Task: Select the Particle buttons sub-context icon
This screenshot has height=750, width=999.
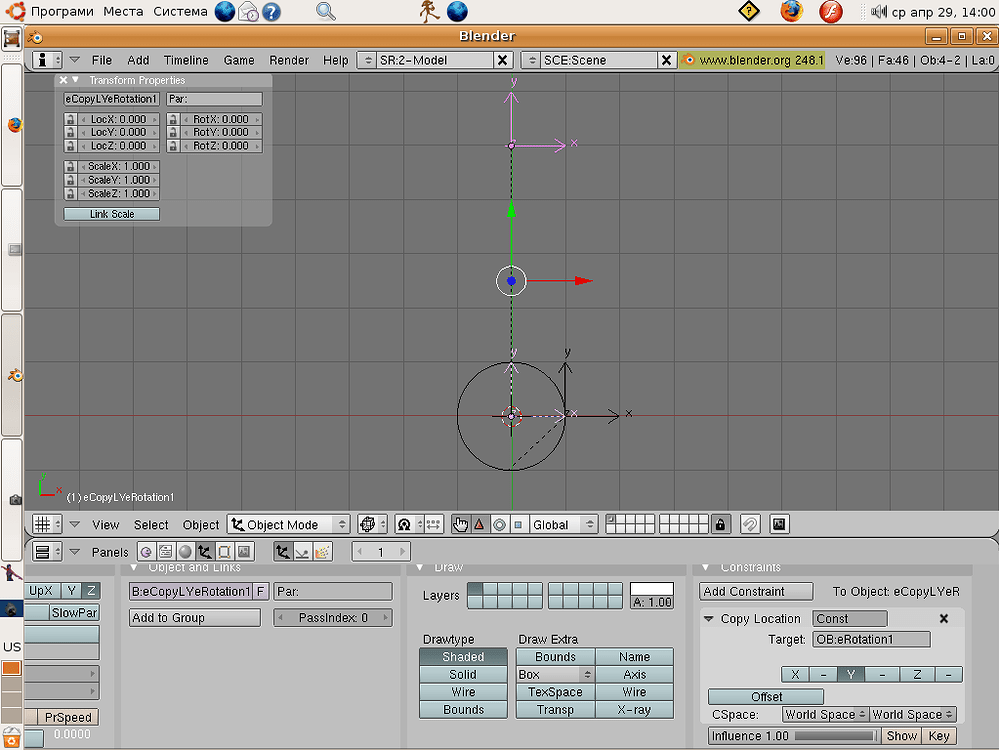Action: click(x=322, y=552)
